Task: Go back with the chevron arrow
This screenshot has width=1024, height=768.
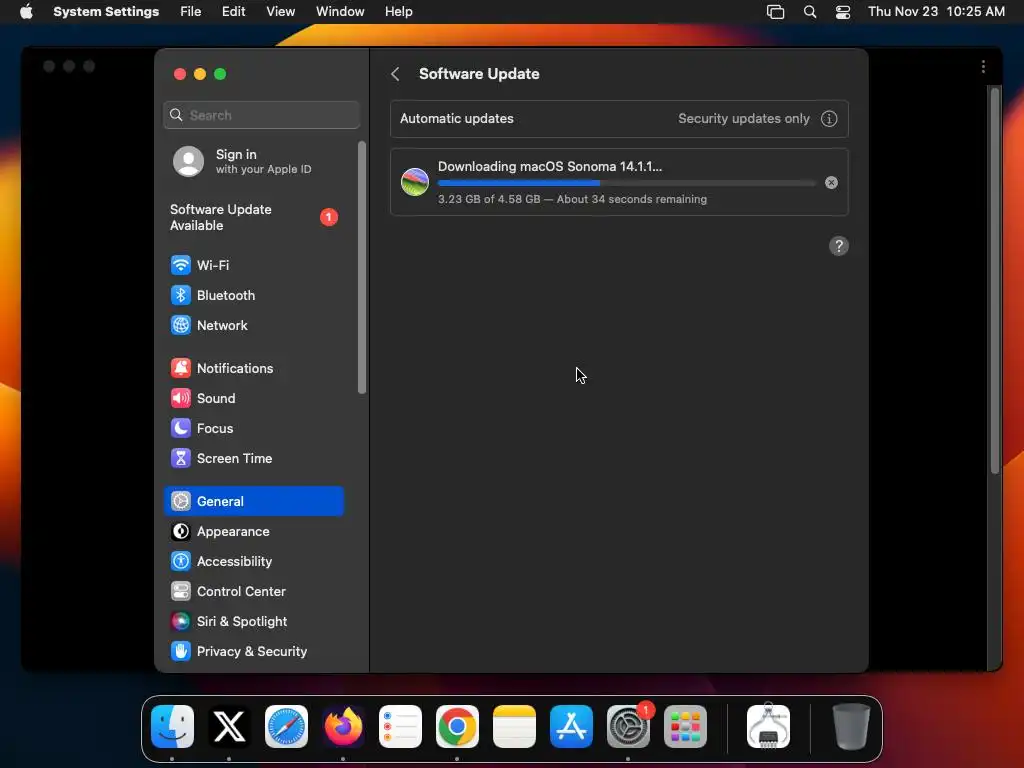Action: click(x=395, y=74)
